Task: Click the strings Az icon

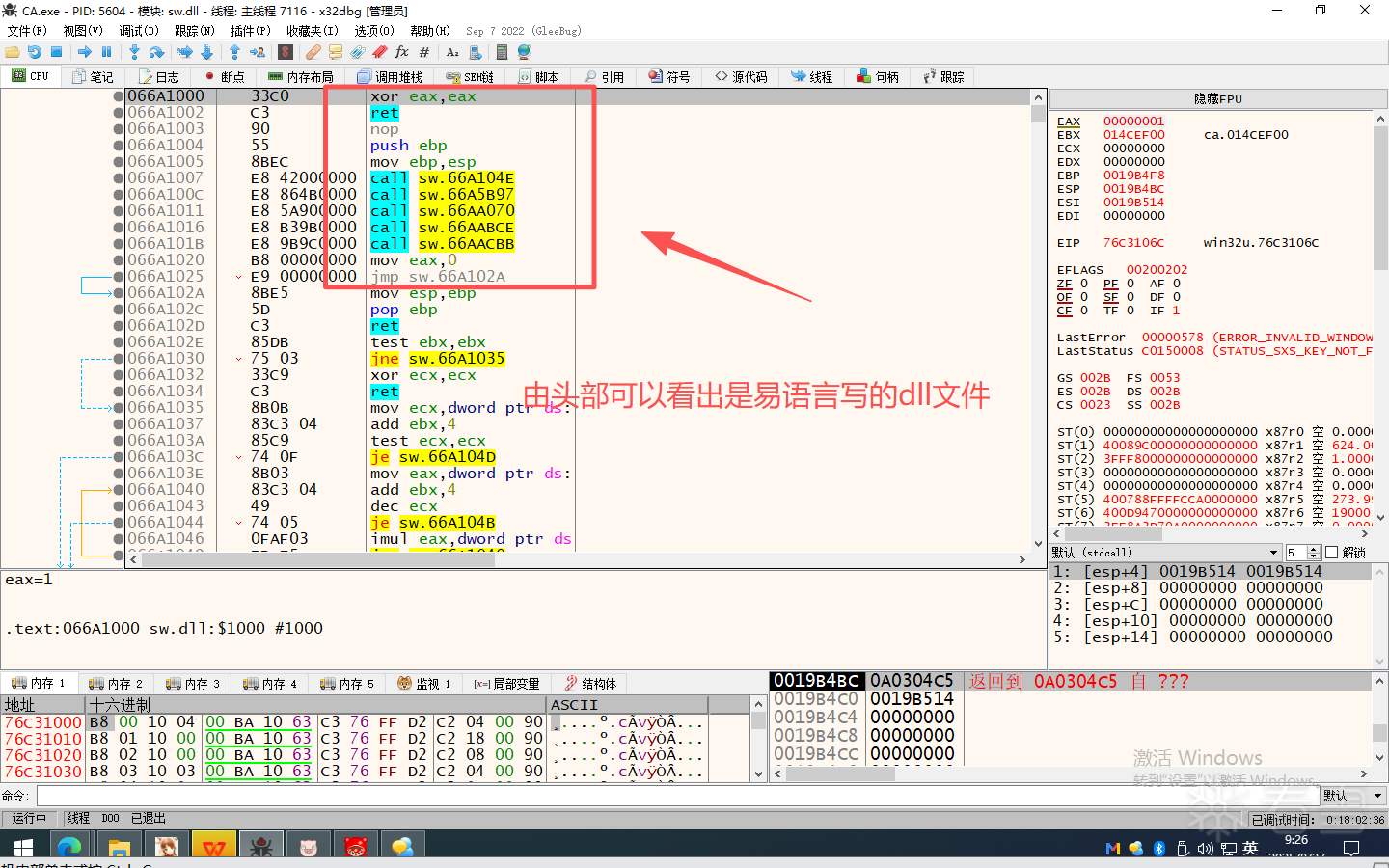Action: (x=452, y=52)
